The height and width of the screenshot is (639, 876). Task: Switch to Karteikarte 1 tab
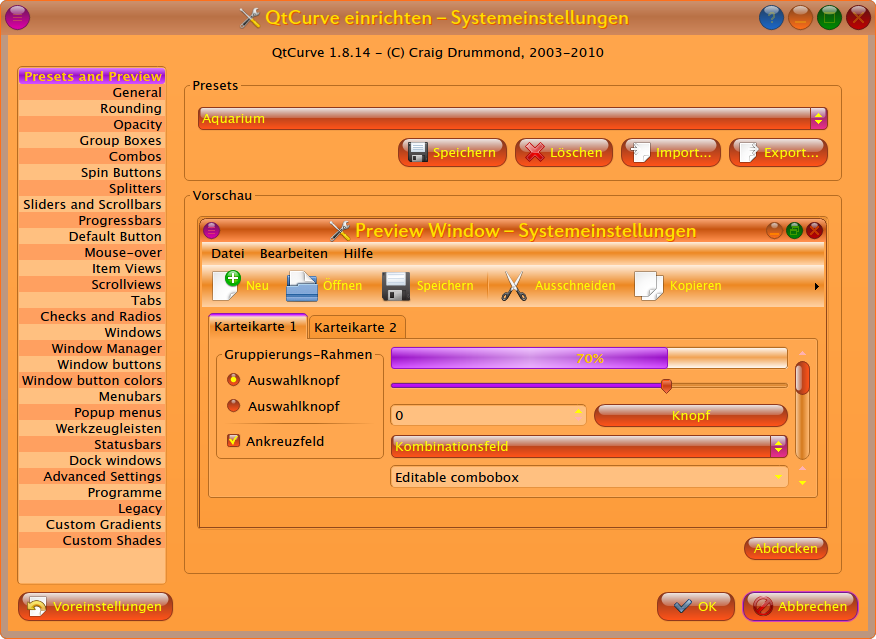256,327
